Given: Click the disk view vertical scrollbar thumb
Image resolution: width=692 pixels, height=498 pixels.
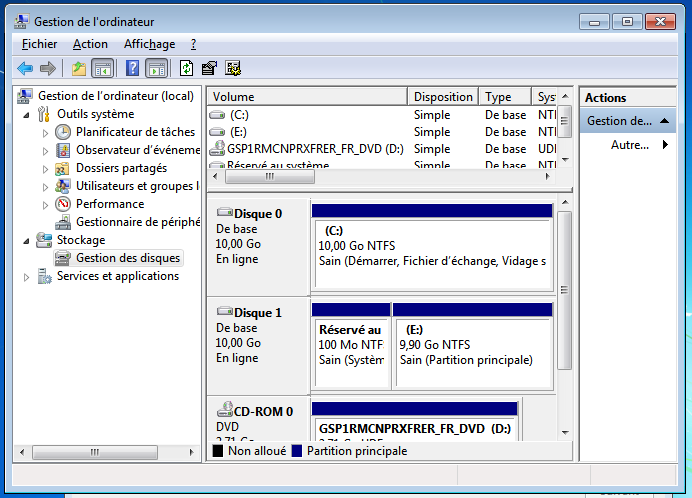Looking at the screenshot, I should [564, 290].
